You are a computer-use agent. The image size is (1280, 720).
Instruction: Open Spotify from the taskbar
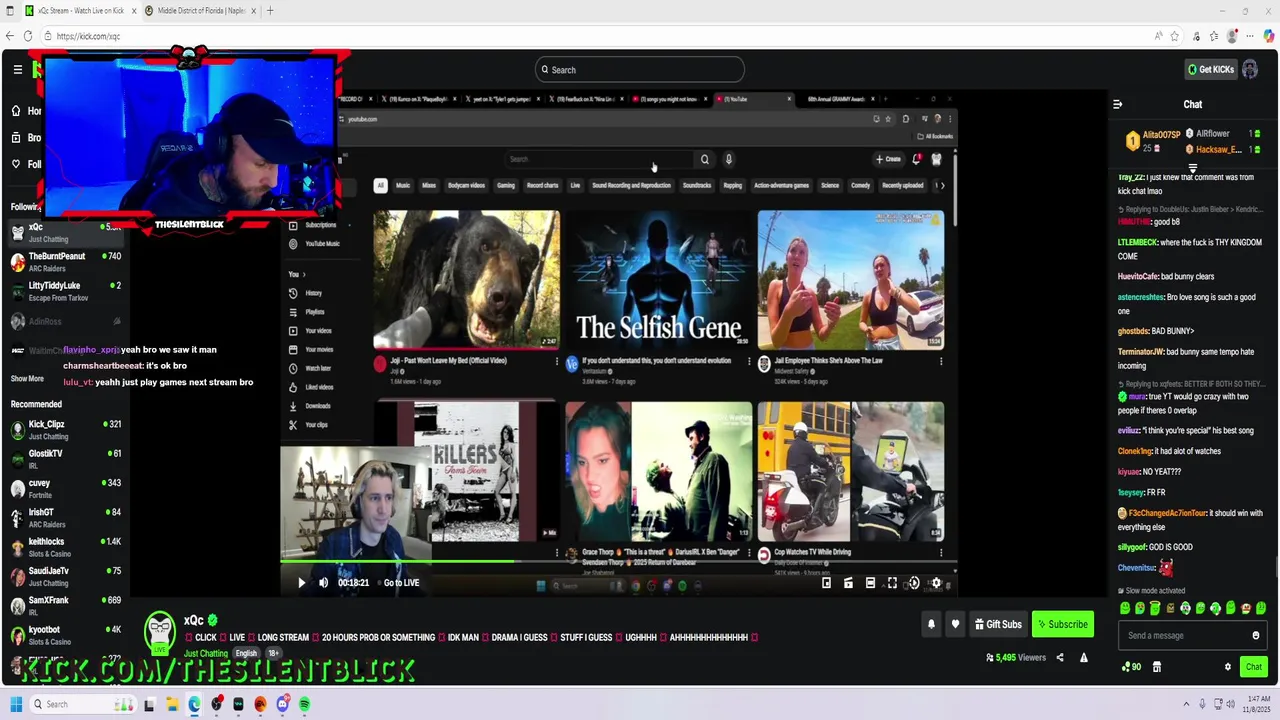(304, 704)
